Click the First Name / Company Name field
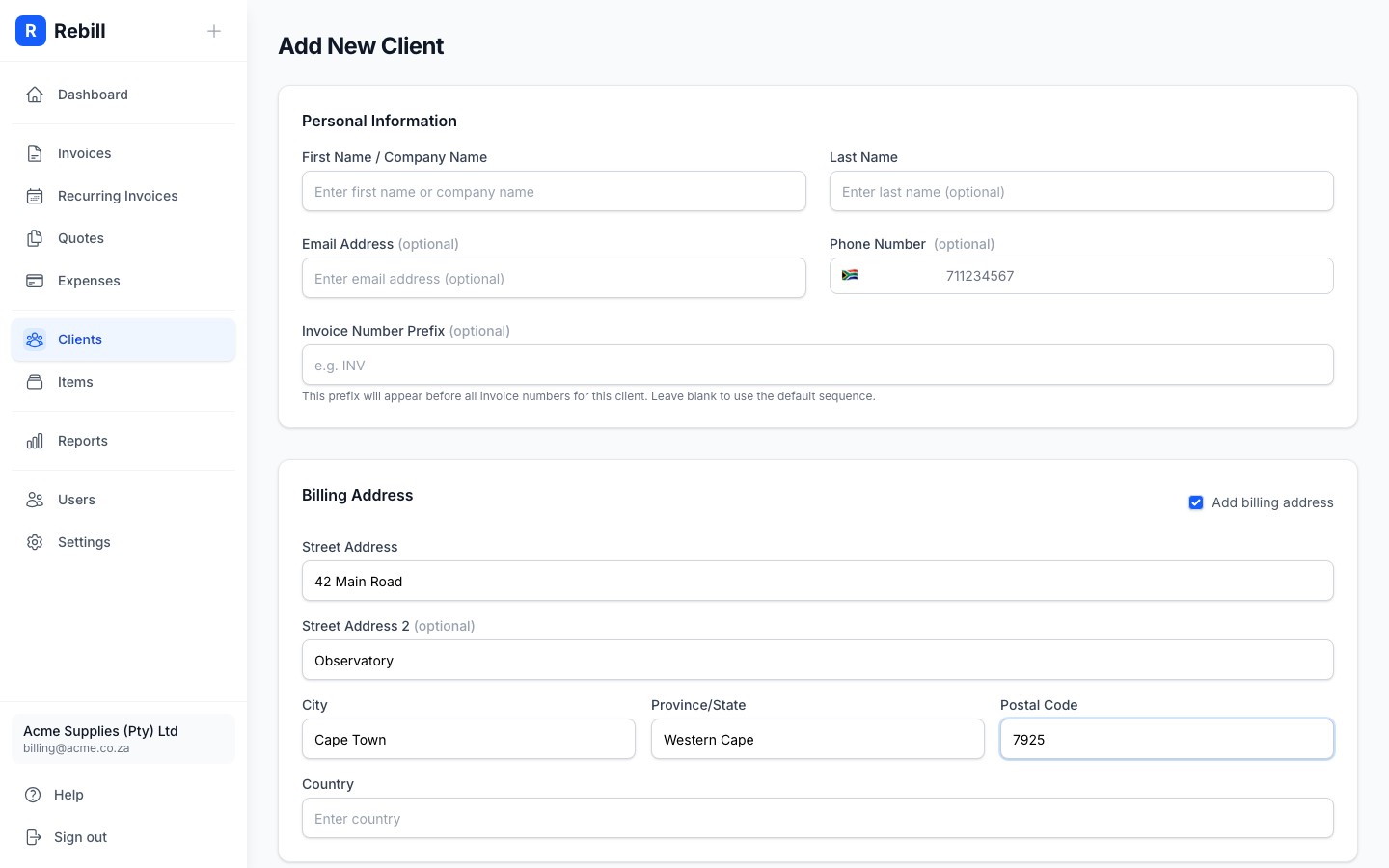The width and height of the screenshot is (1389, 868). pos(554,191)
